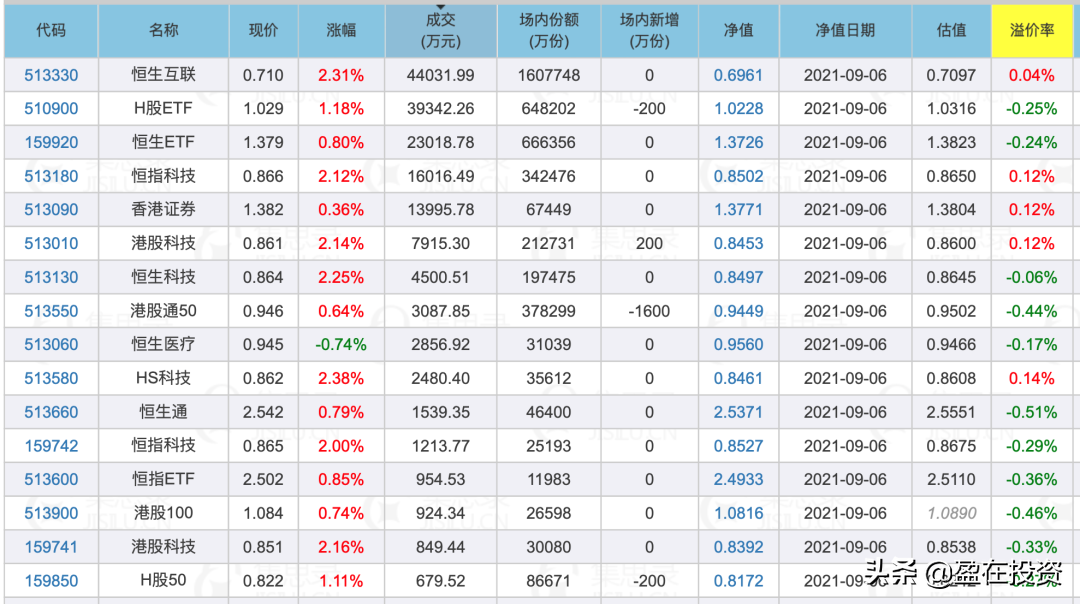
Task: Open the 净值 2.5371 link for 恒生通
Action: tap(738, 411)
